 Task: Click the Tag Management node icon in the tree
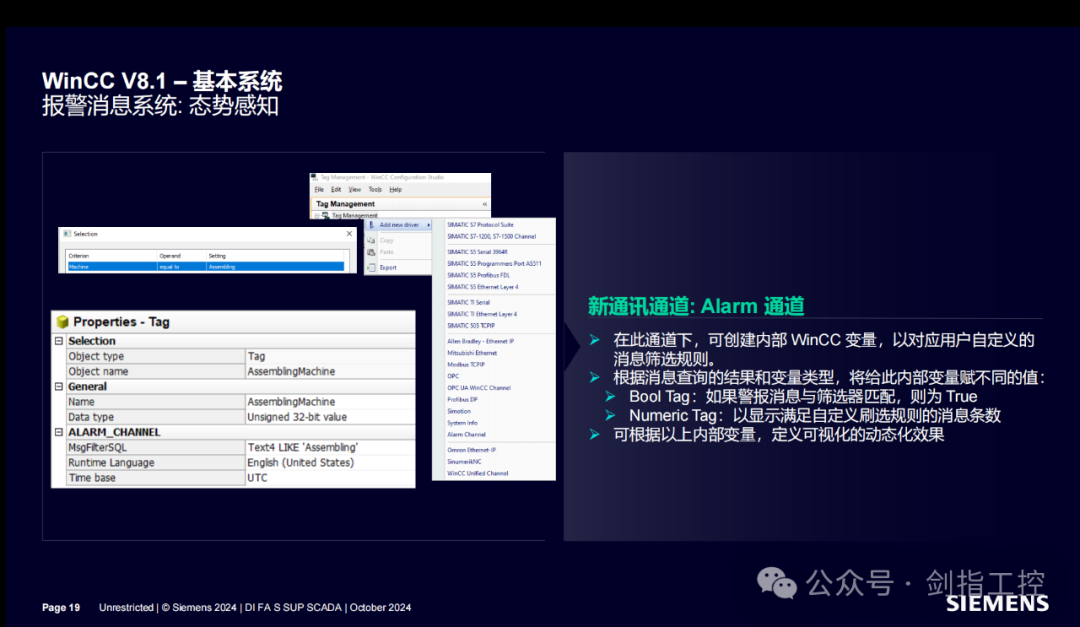pos(325,215)
